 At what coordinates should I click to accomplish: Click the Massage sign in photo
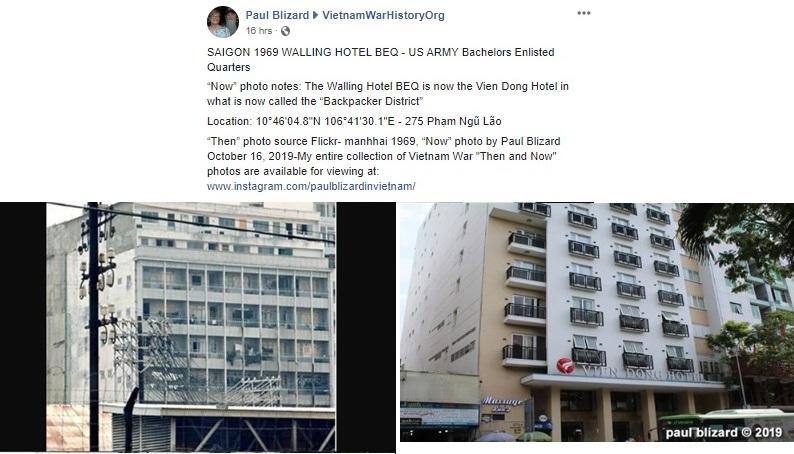click(502, 401)
